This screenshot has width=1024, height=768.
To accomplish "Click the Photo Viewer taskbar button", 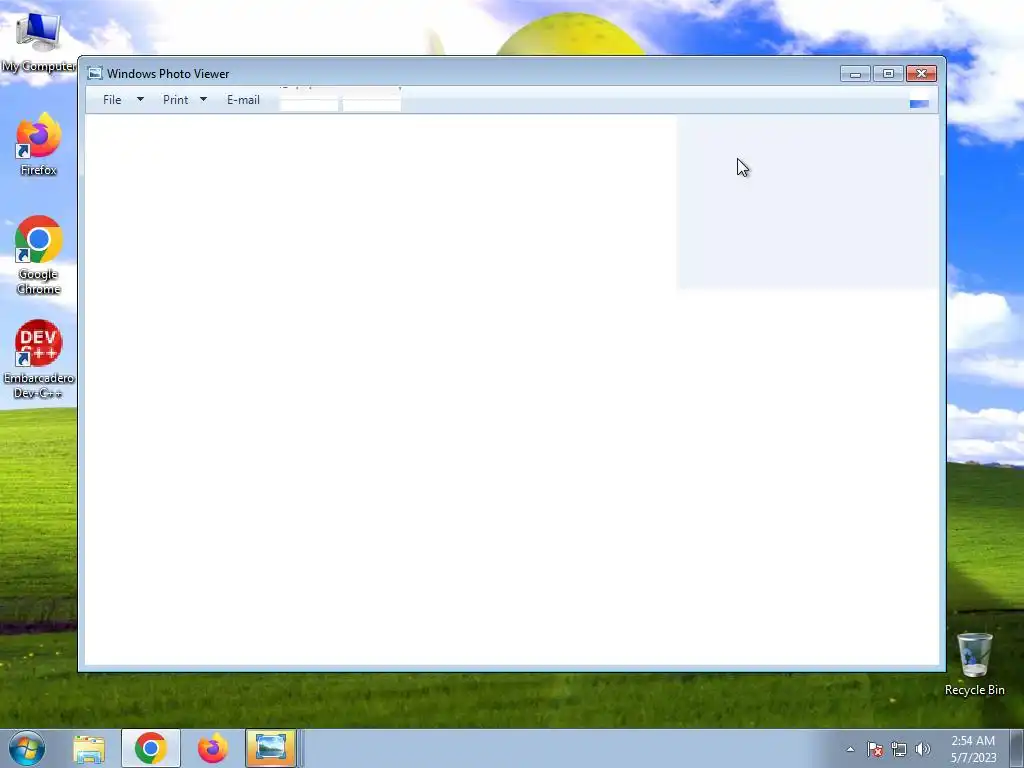I will pyautogui.click(x=271, y=748).
